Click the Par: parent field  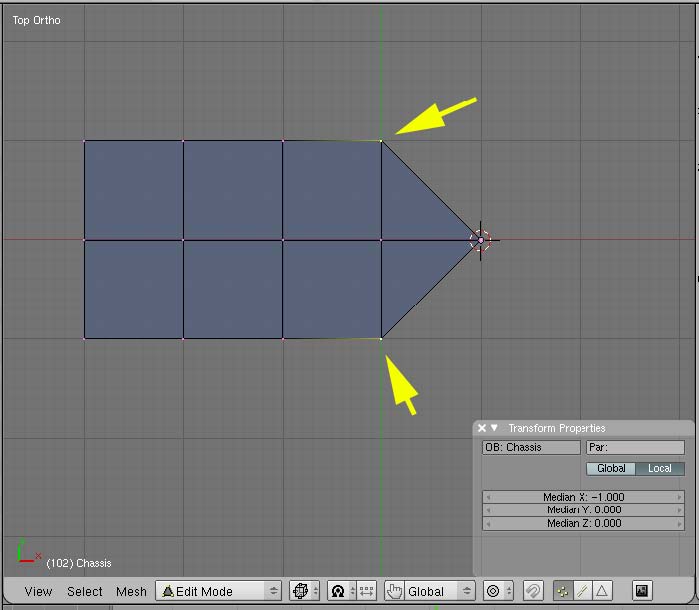point(635,447)
